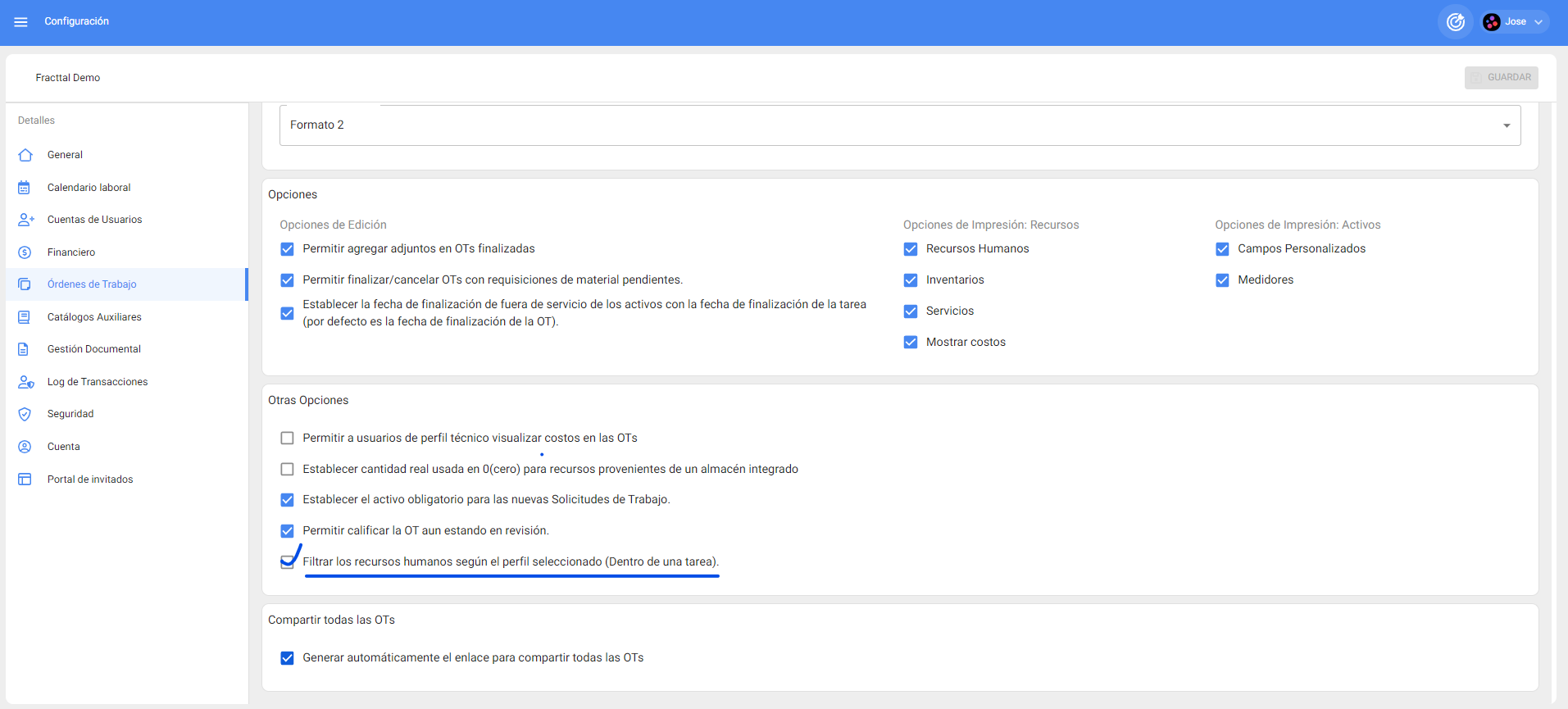This screenshot has height=709, width=1568.
Task: Click the Financiero dollar icon
Action: pyautogui.click(x=25, y=252)
